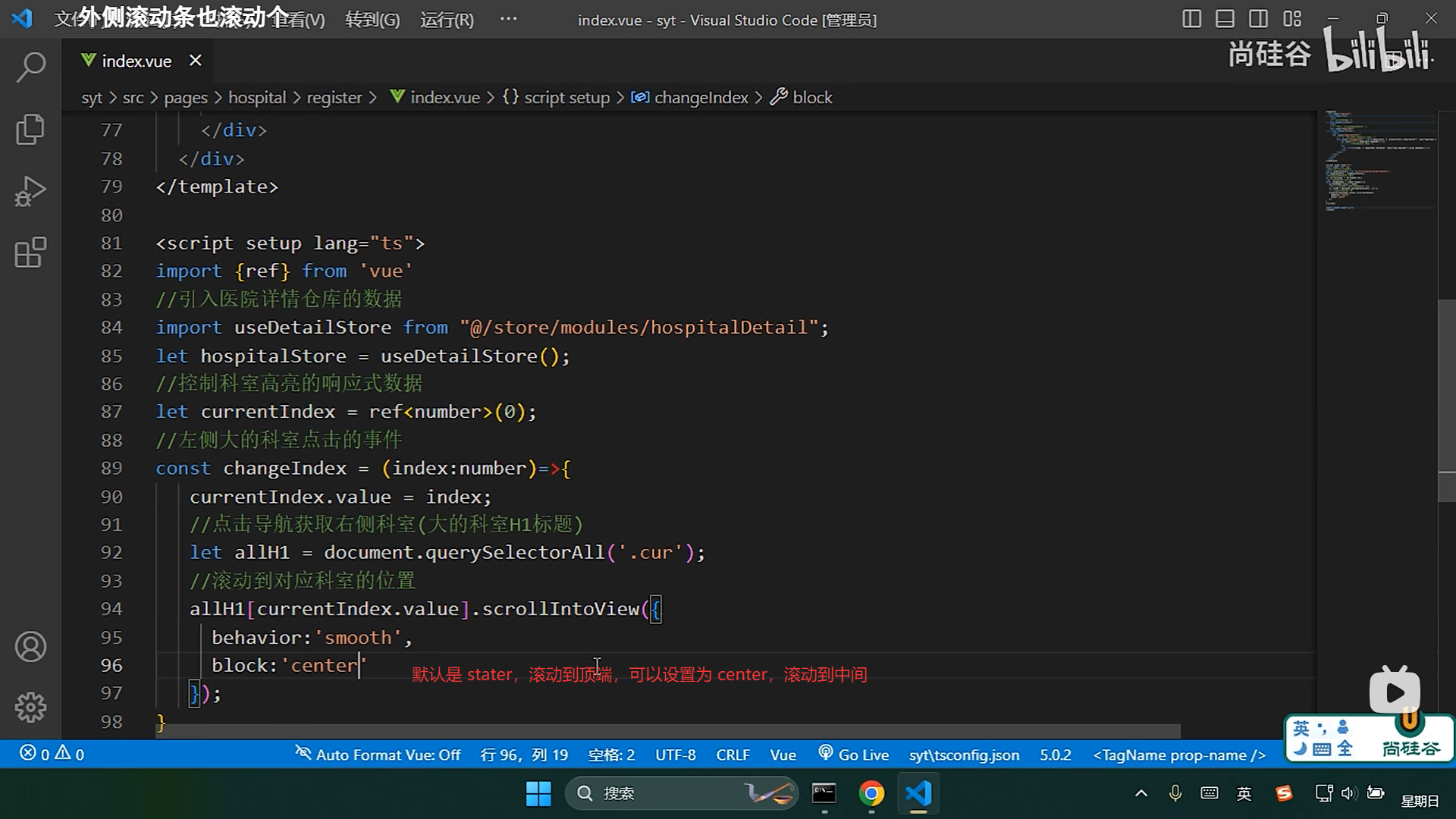Open the Extensions view

click(30, 253)
